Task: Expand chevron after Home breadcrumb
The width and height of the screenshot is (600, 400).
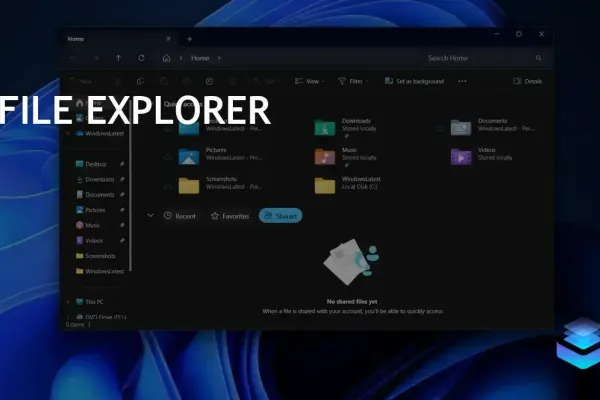Action: coord(219,58)
